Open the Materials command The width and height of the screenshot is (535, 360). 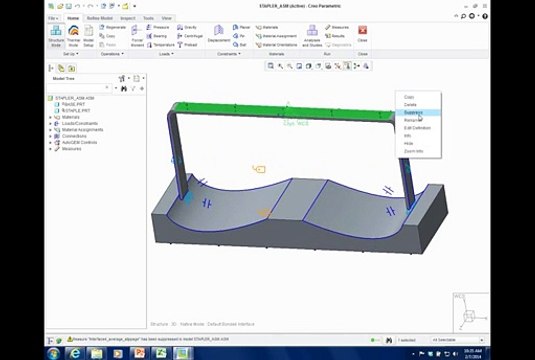(267, 27)
